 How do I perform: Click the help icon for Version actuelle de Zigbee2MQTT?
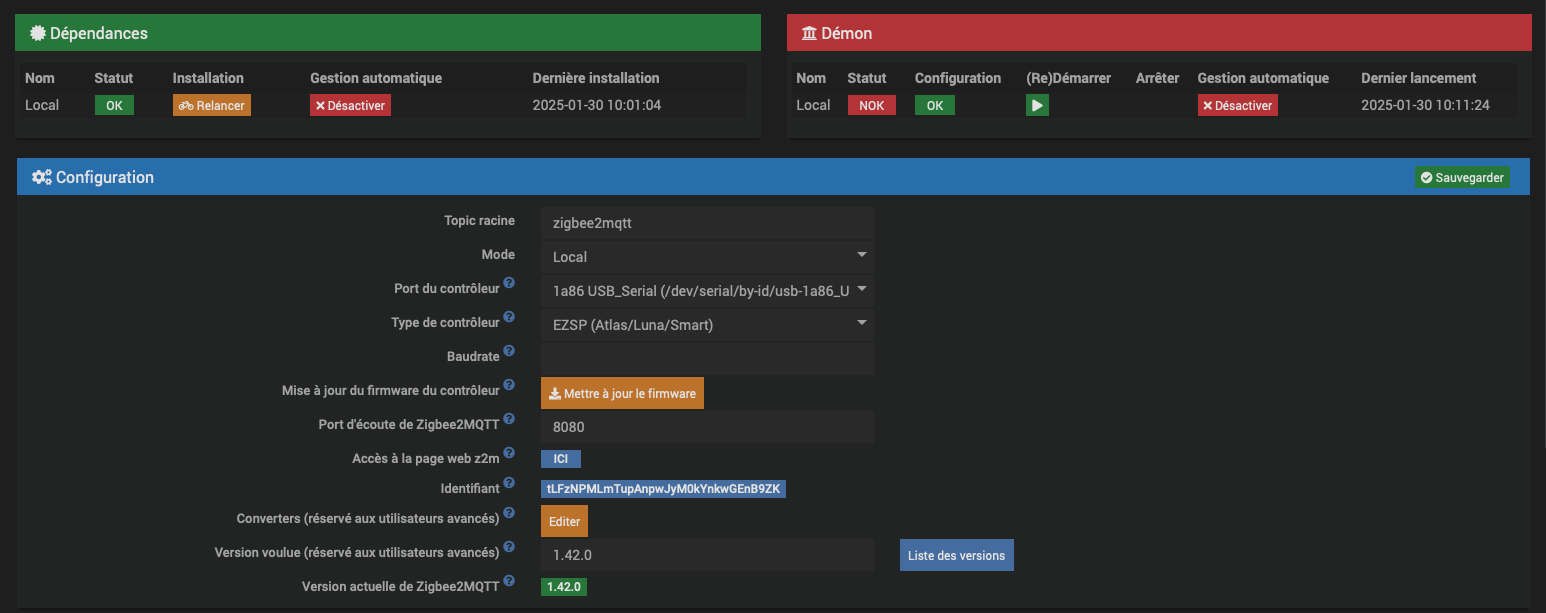pos(509,581)
